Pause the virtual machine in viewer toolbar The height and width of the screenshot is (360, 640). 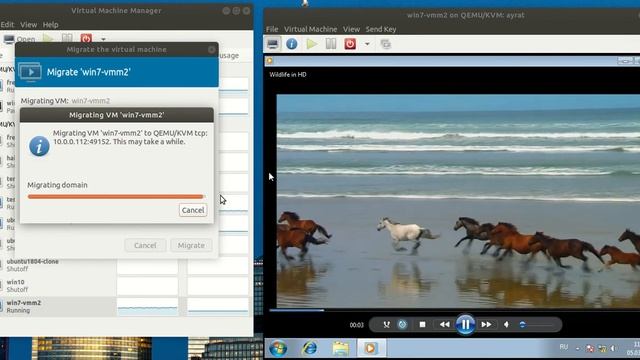click(331, 44)
